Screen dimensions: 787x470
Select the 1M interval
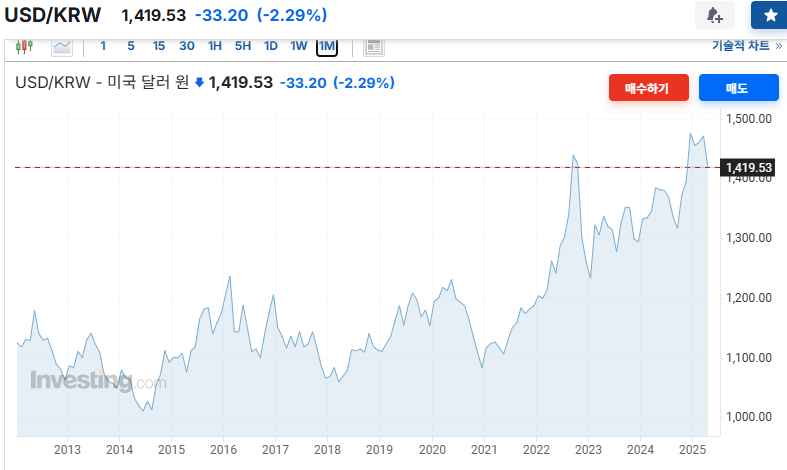pos(327,47)
